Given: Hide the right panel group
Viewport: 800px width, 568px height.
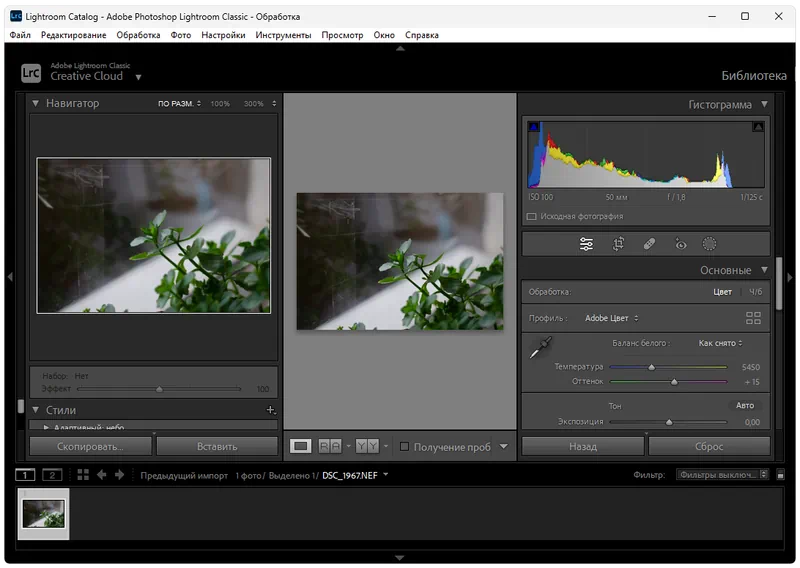Looking at the screenshot, I should (x=790, y=277).
